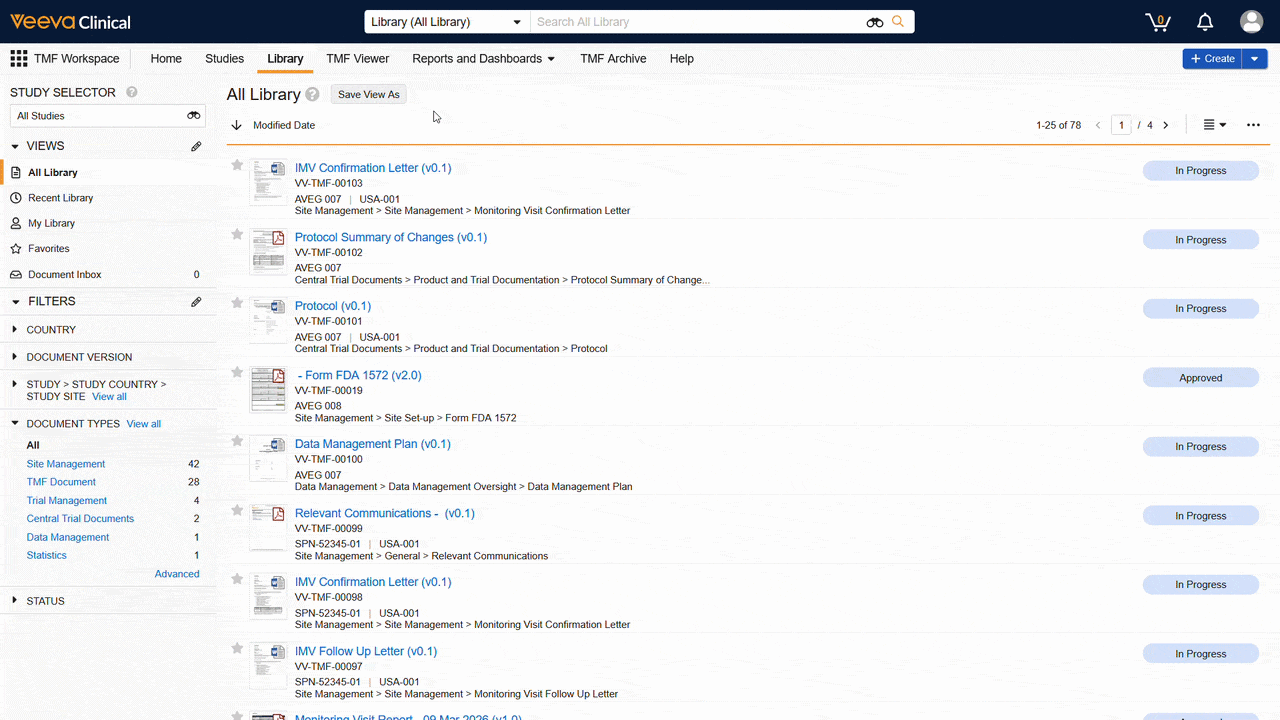Change sort order via Modified Date arrow
1280x720 pixels.
coord(236,125)
